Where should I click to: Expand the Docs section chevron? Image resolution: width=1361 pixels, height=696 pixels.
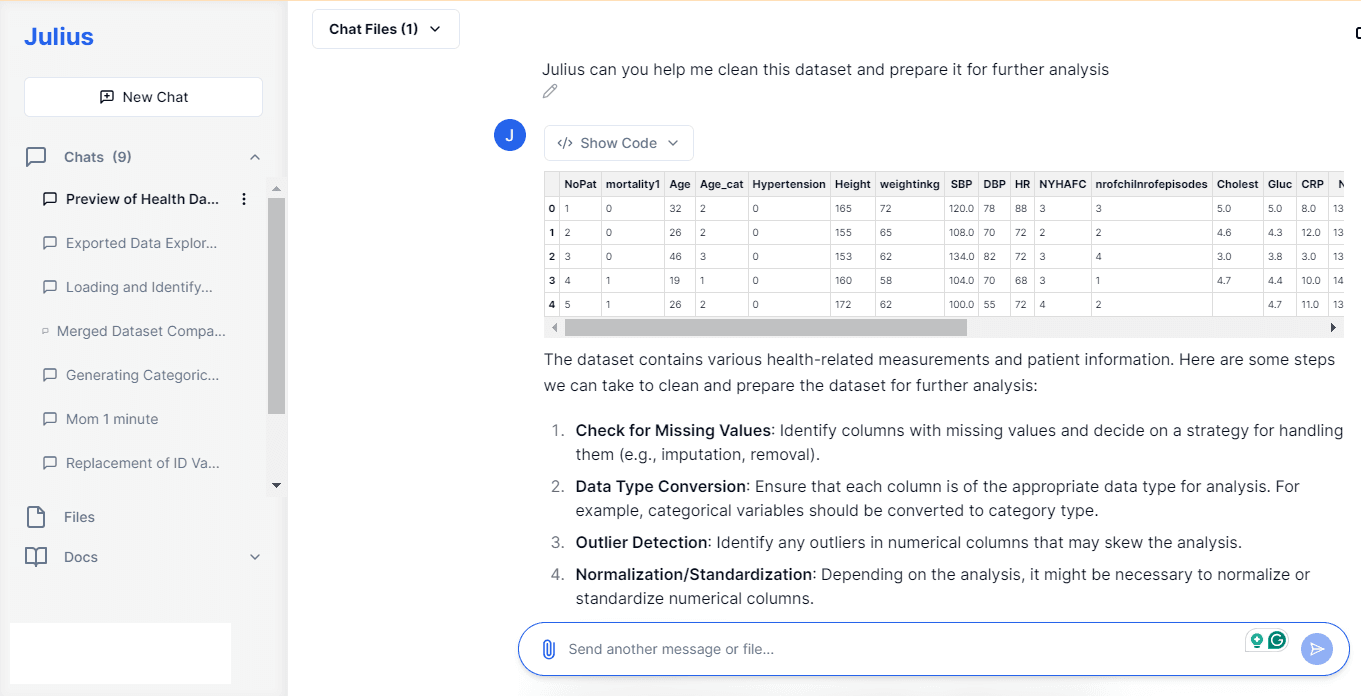point(255,557)
